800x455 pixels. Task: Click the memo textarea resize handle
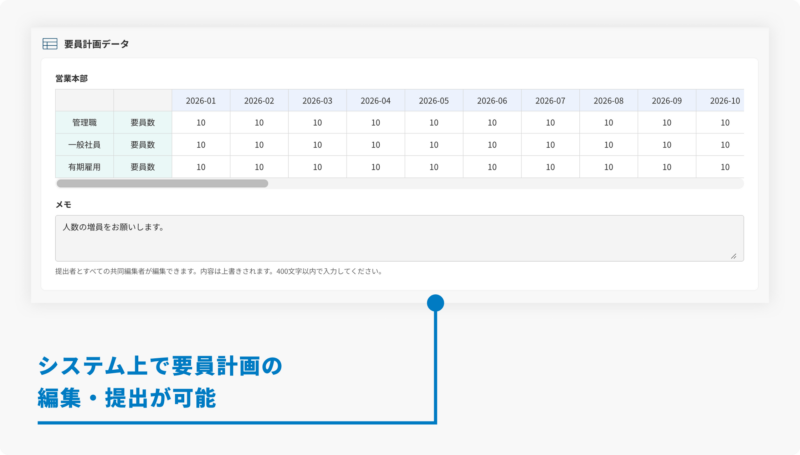(x=733, y=256)
